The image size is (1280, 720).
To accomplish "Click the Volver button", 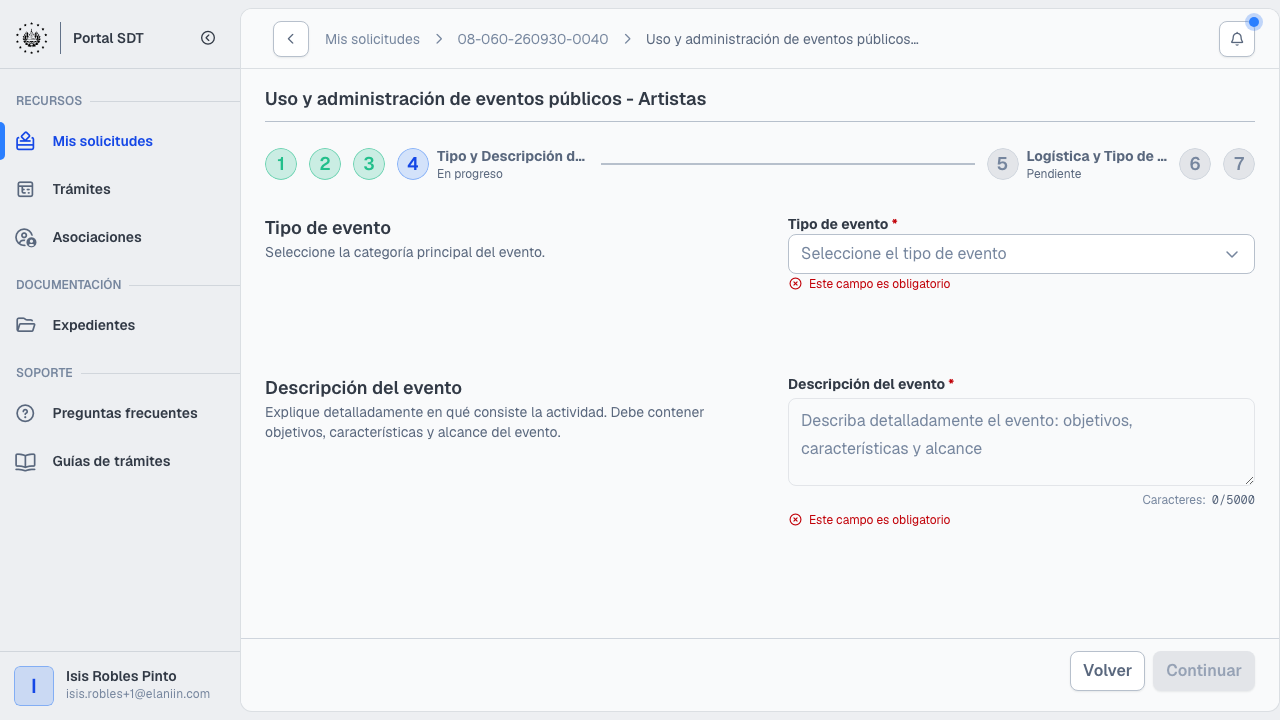I will click(1107, 671).
